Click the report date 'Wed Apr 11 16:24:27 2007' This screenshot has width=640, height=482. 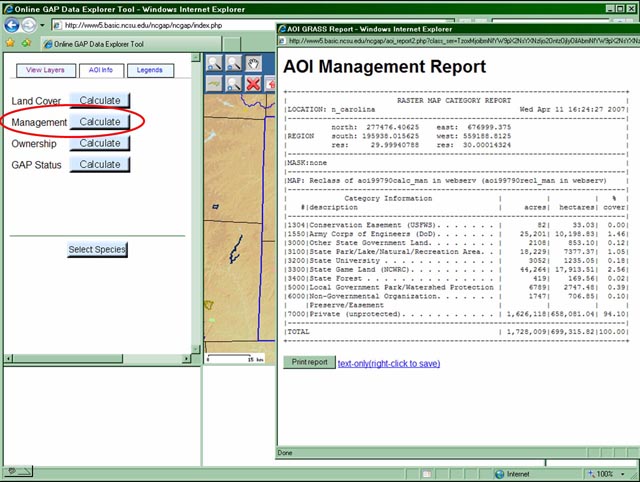572,109
